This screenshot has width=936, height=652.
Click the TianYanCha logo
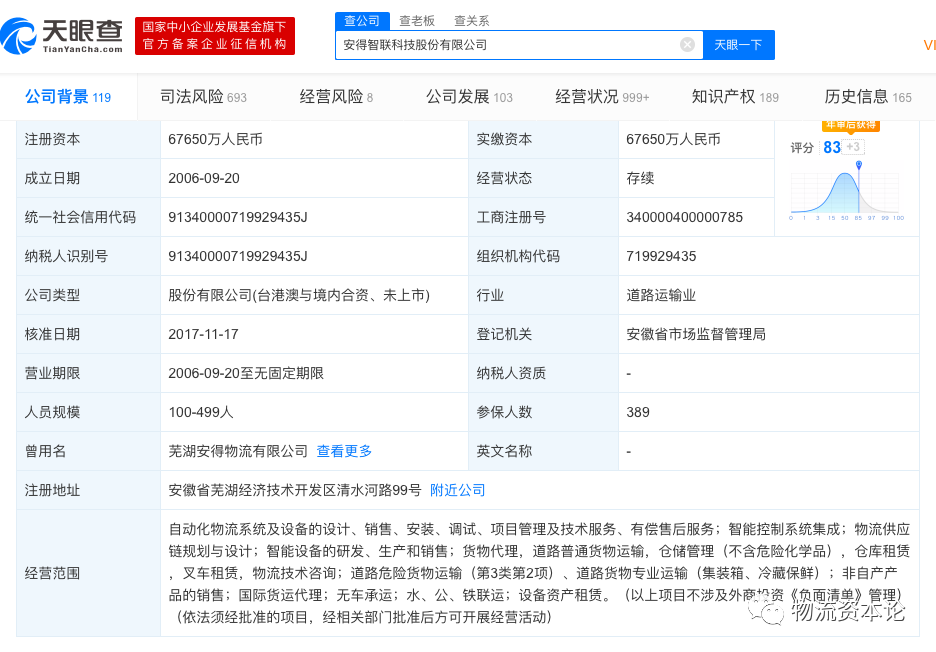coord(62,36)
